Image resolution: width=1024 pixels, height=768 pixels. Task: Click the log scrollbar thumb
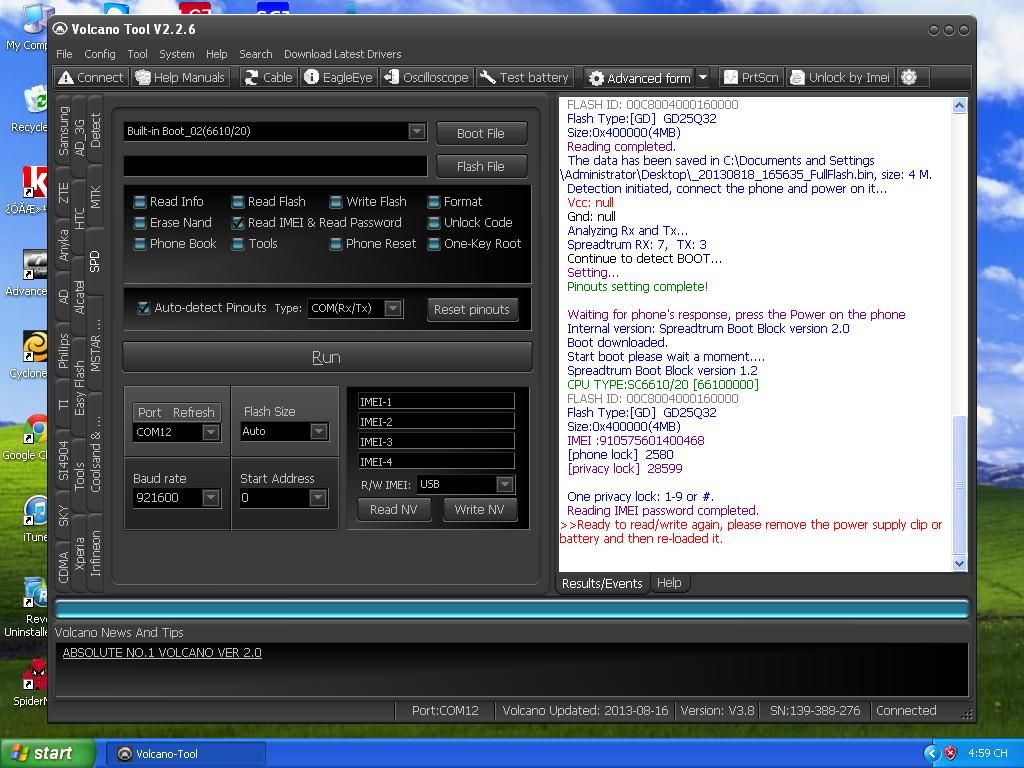pos(959,484)
